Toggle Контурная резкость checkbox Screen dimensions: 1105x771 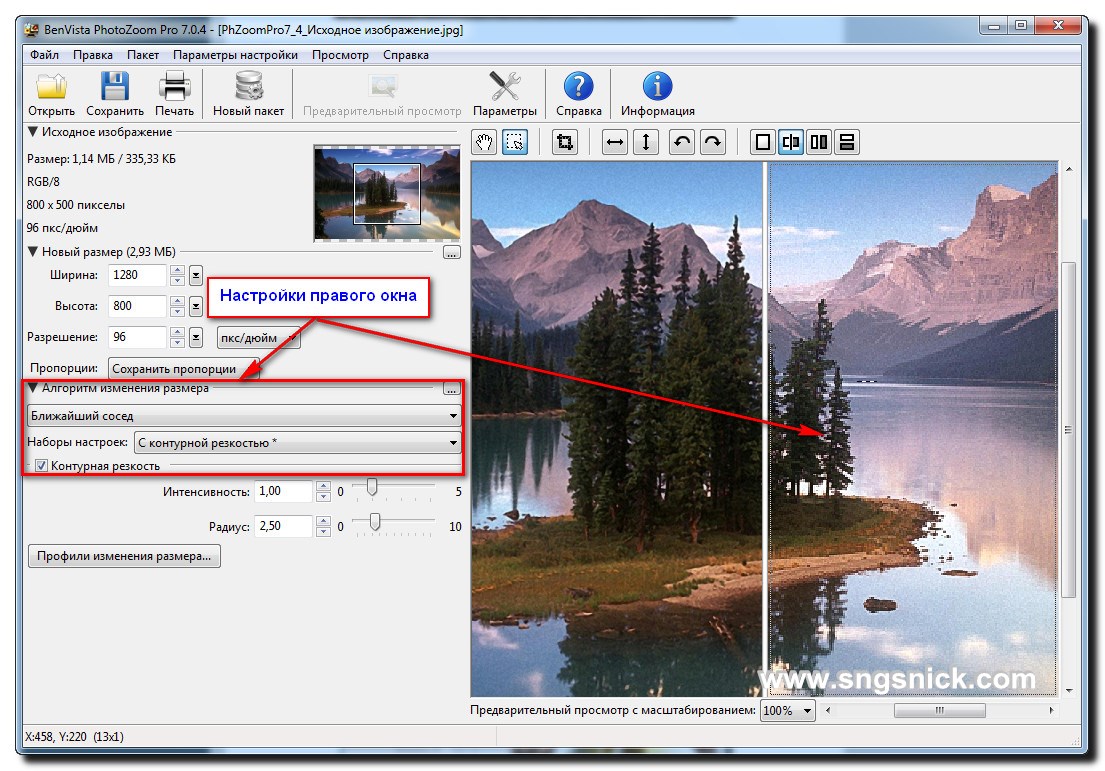(42, 466)
